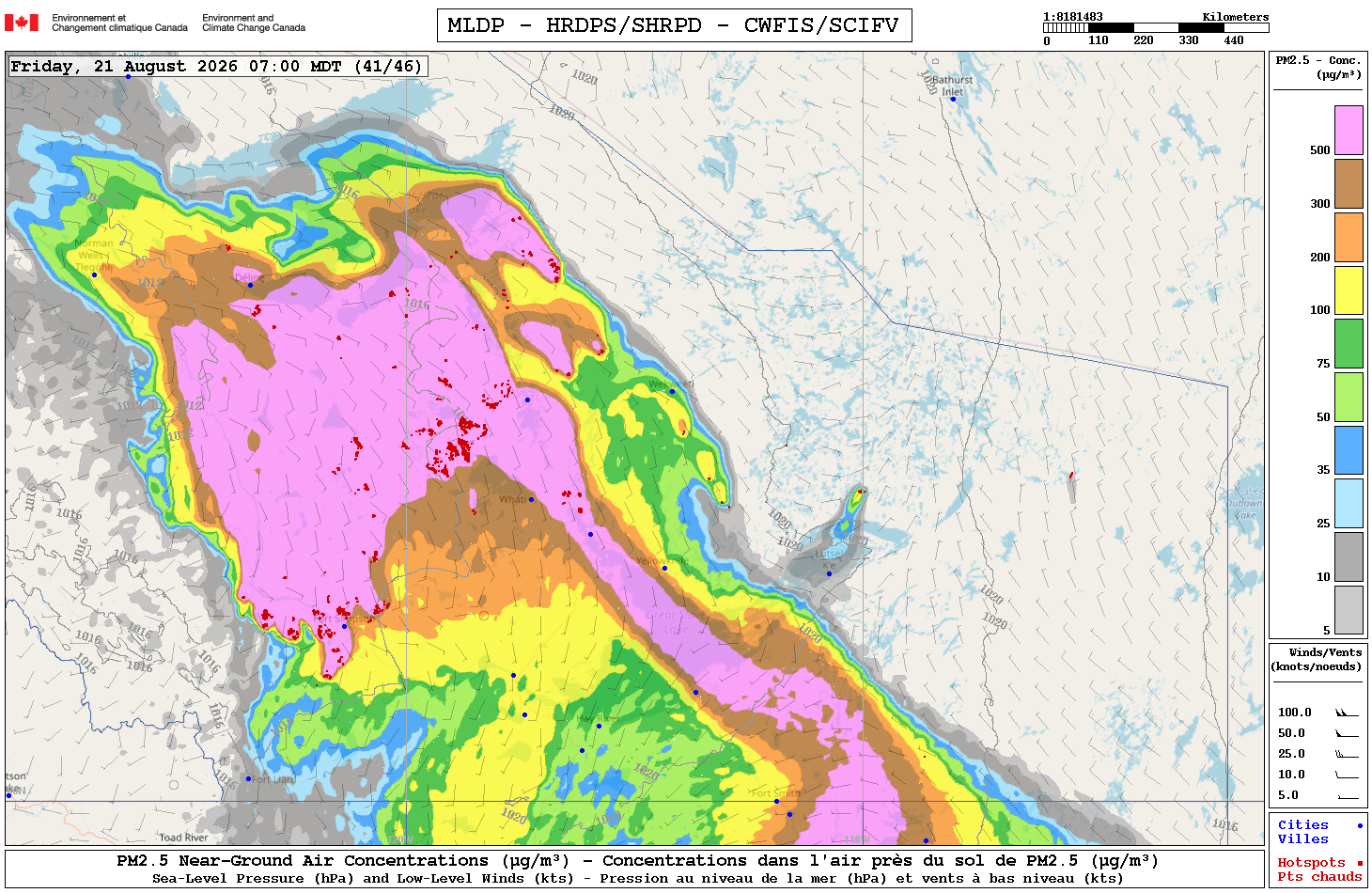Click the Fort Liard city dot

[248, 778]
